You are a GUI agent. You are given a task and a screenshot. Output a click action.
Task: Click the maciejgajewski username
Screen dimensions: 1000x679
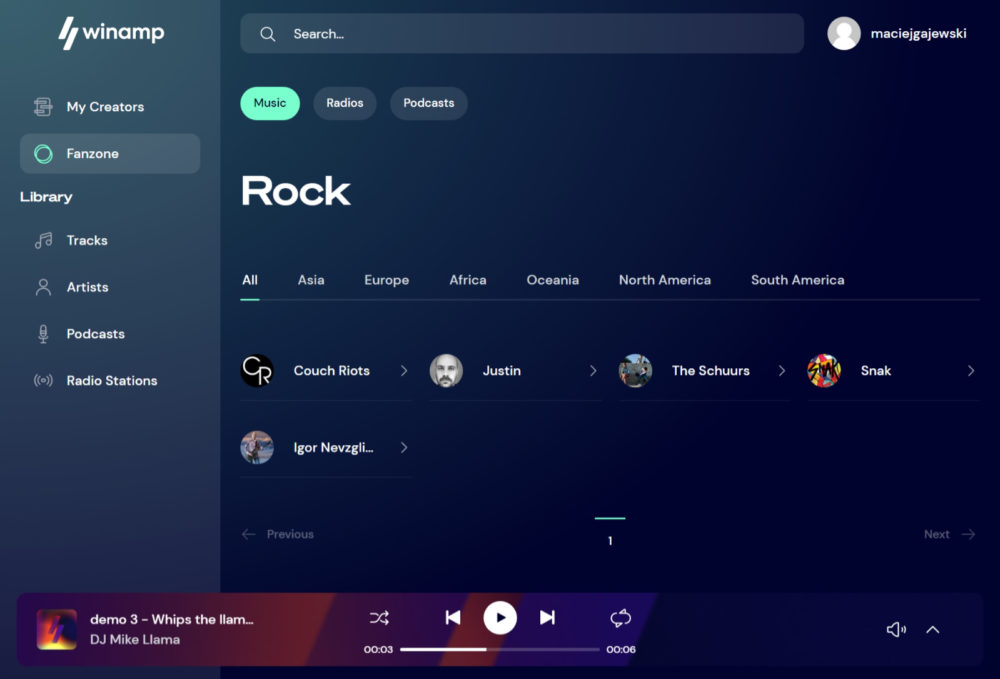click(918, 33)
